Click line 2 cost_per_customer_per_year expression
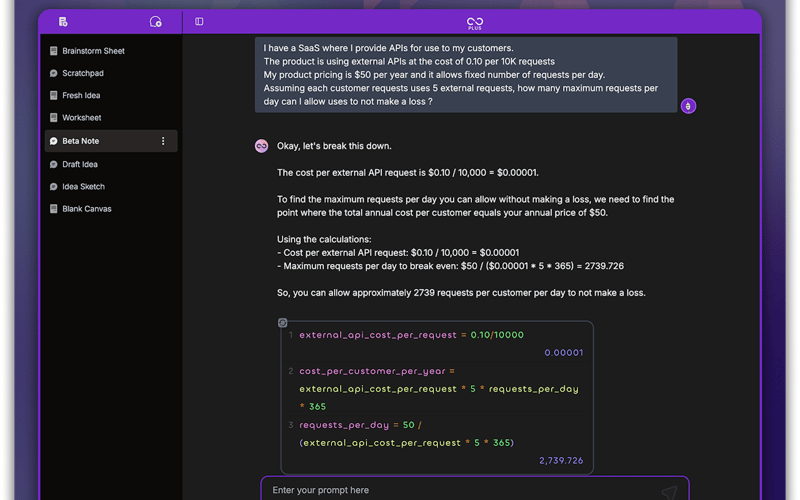The image size is (800, 500). point(439,389)
